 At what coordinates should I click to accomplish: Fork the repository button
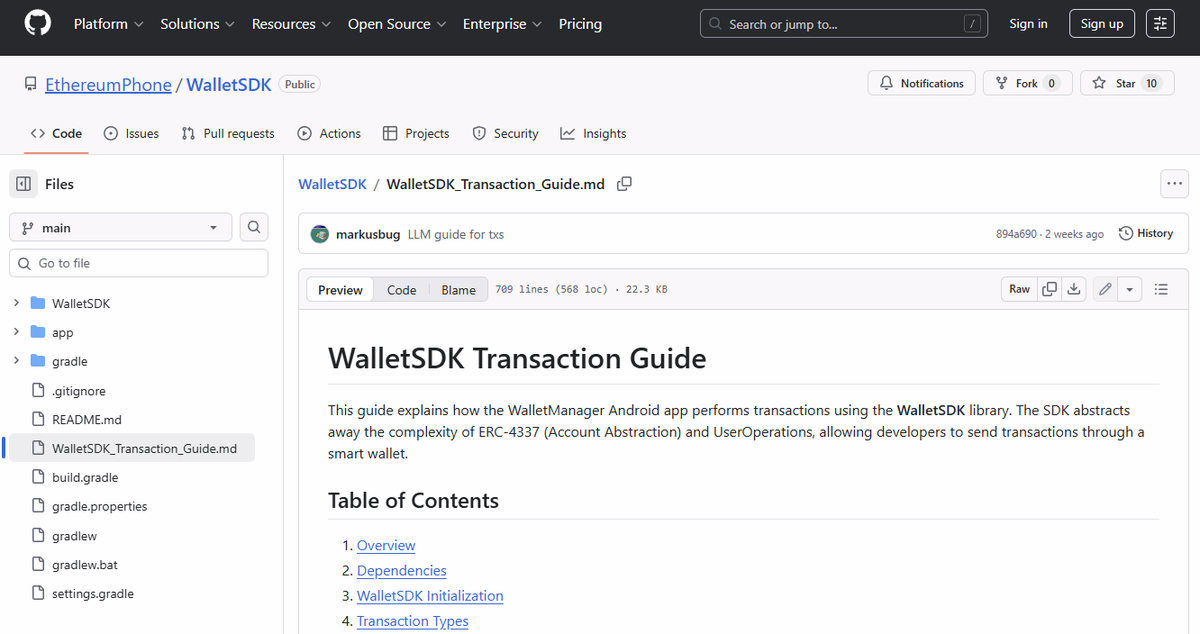1027,84
